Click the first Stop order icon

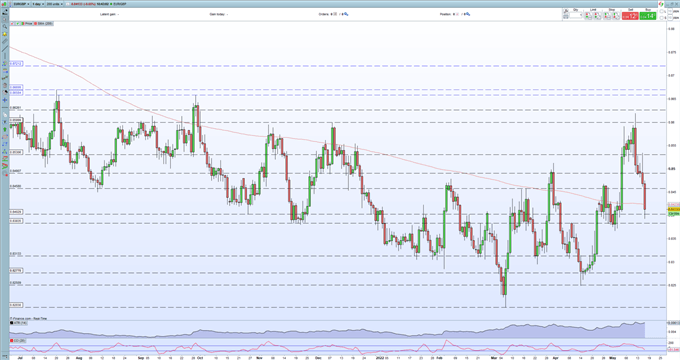point(607,16)
